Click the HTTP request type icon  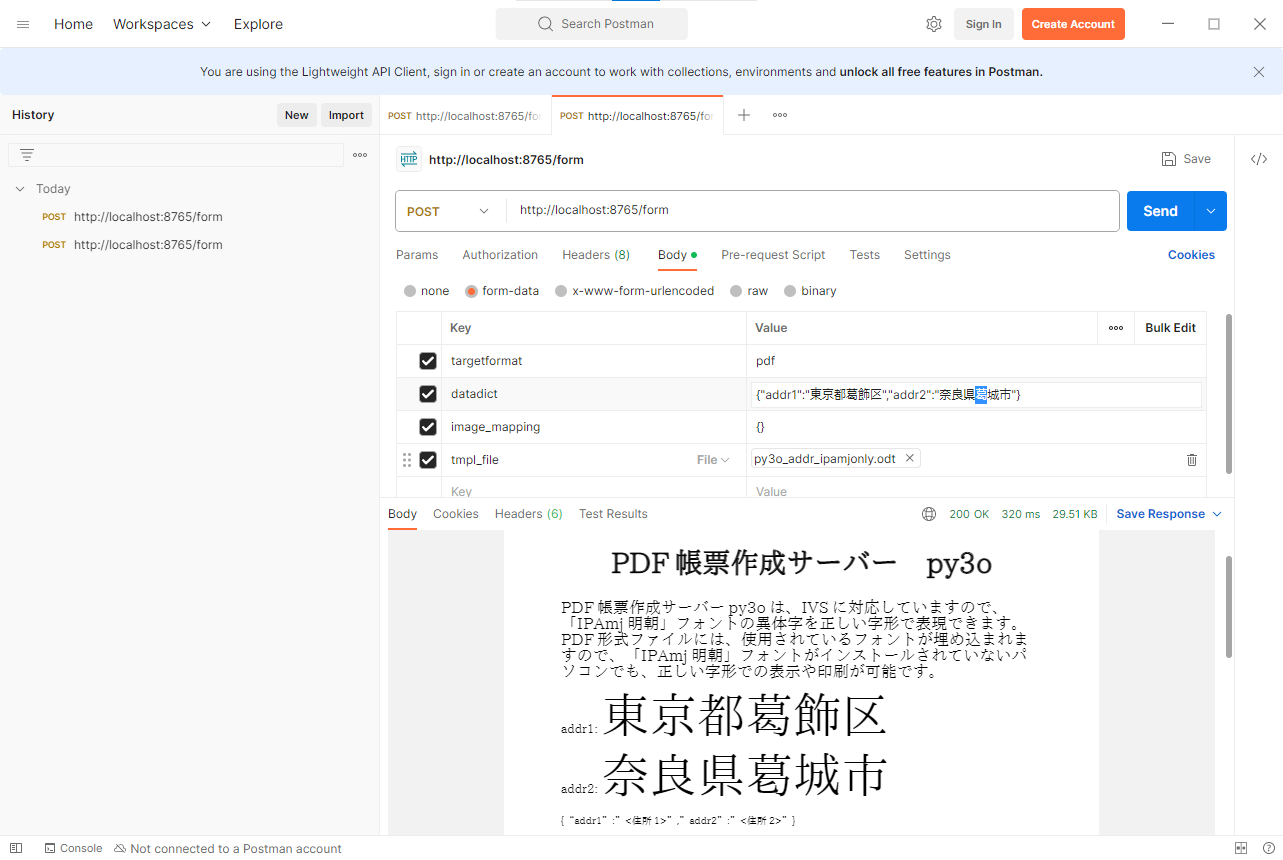coord(409,159)
